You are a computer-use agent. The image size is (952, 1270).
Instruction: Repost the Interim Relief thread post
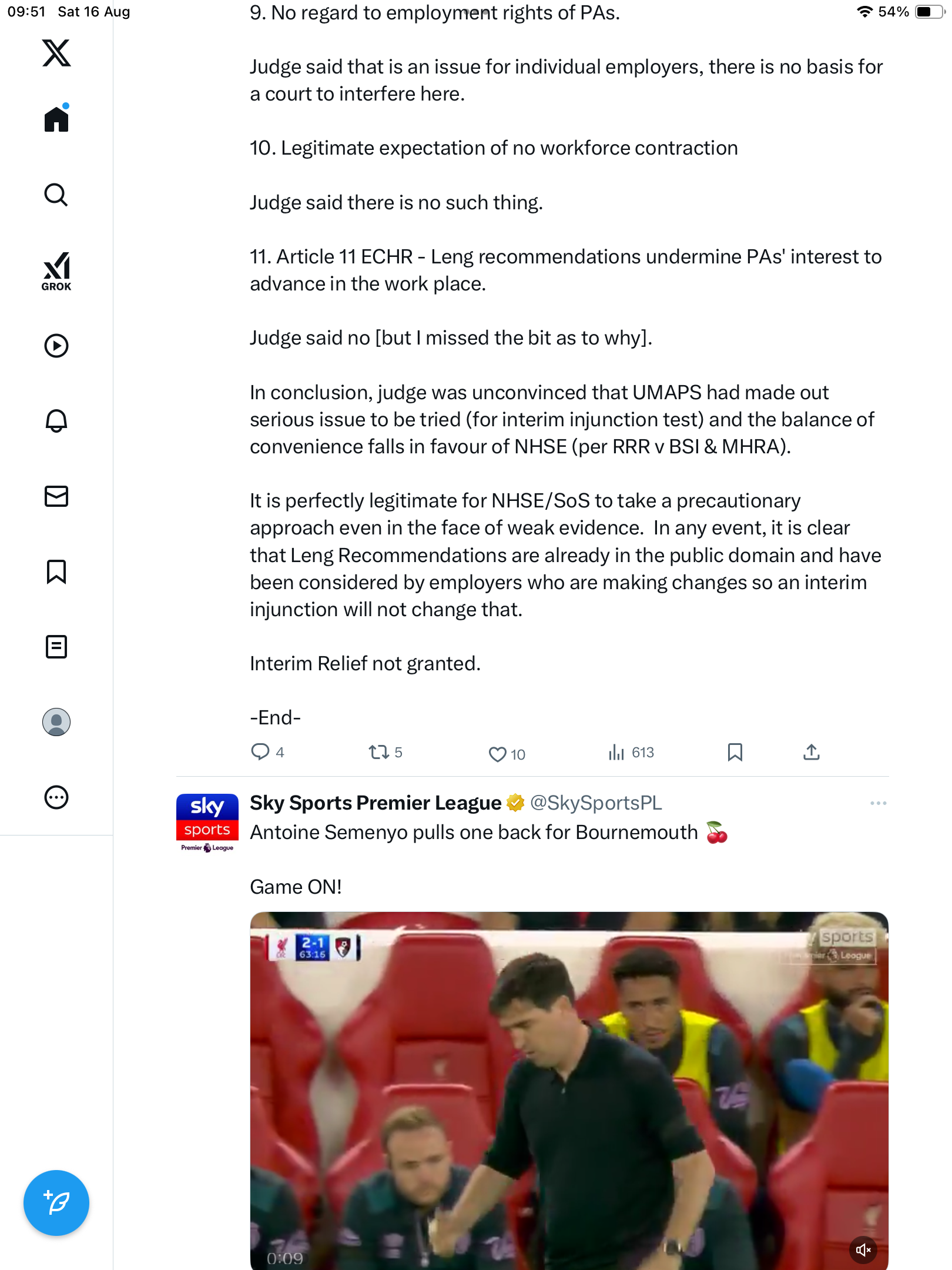click(378, 752)
